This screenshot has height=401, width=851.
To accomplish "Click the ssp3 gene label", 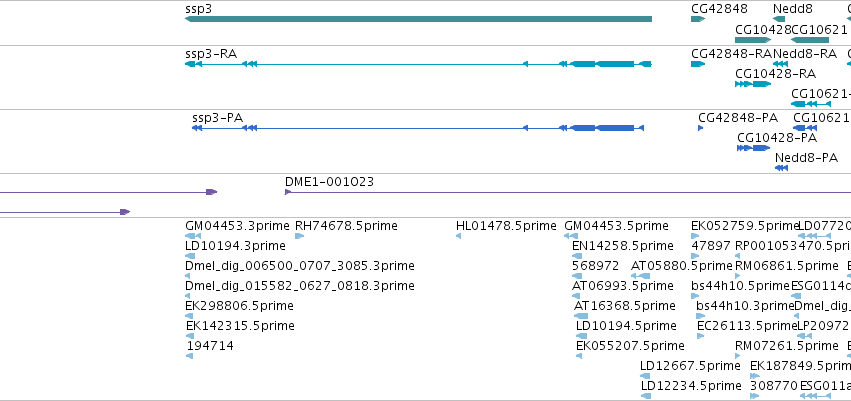I will click(x=199, y=9).
